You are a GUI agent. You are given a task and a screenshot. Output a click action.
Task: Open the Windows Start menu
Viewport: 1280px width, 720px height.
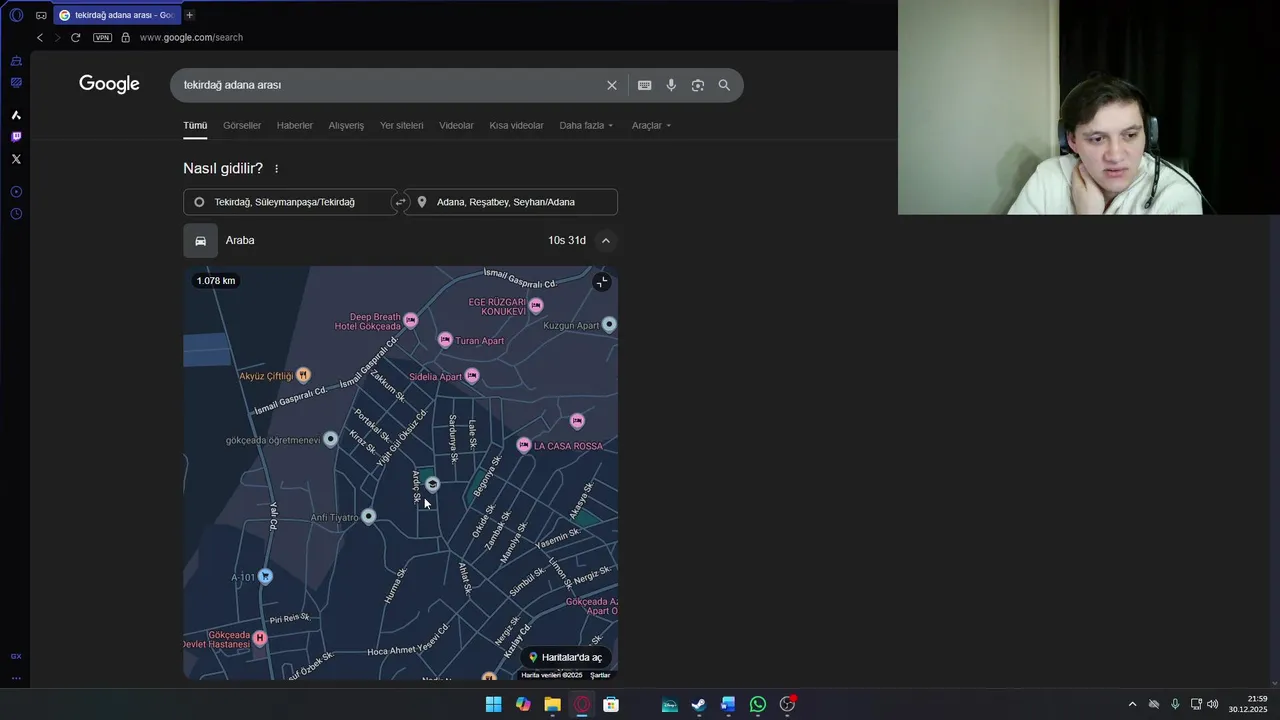[494, 704]
